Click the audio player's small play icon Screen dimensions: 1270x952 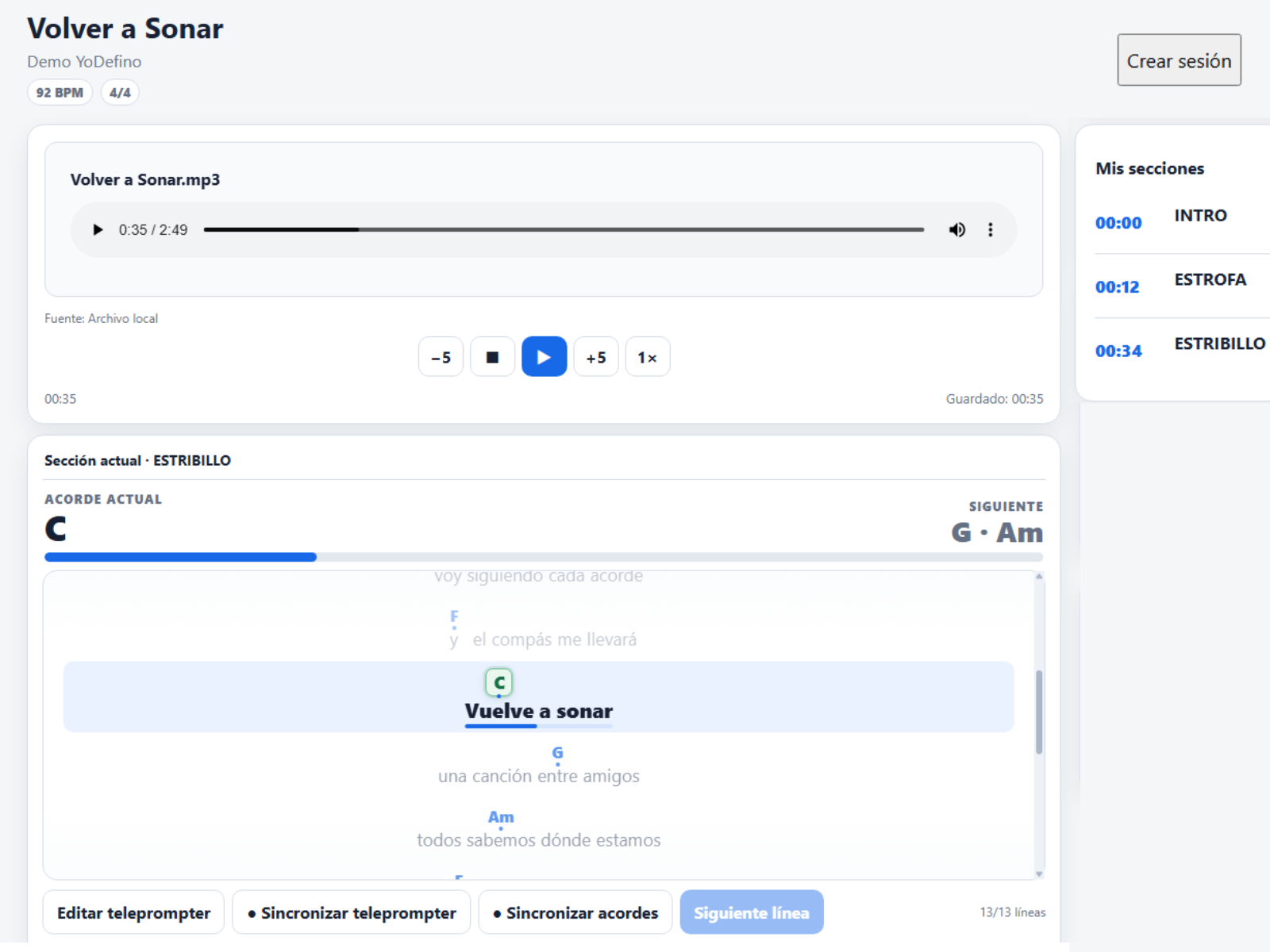click(98, 230)
